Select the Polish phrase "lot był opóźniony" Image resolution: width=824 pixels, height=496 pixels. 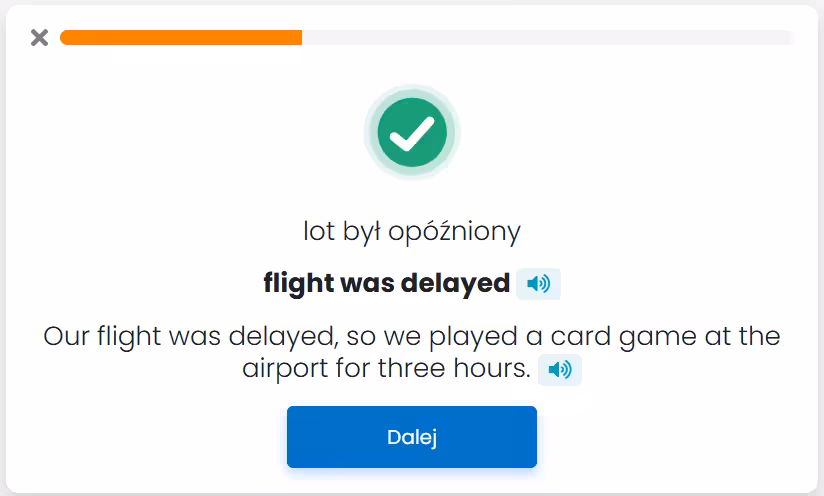pos(411,232)
